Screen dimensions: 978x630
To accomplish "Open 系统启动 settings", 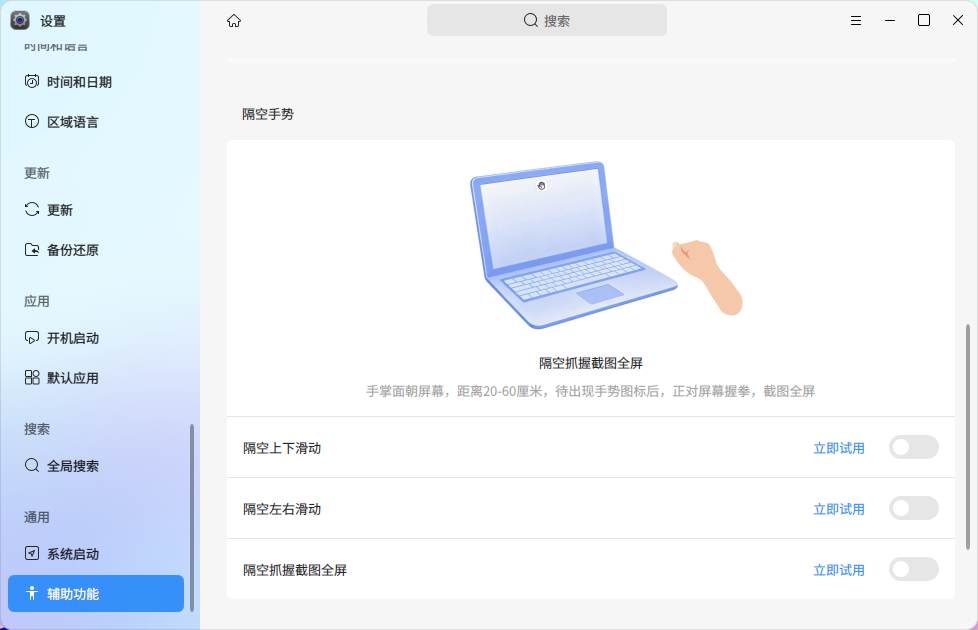I will [x=96, y=554].
